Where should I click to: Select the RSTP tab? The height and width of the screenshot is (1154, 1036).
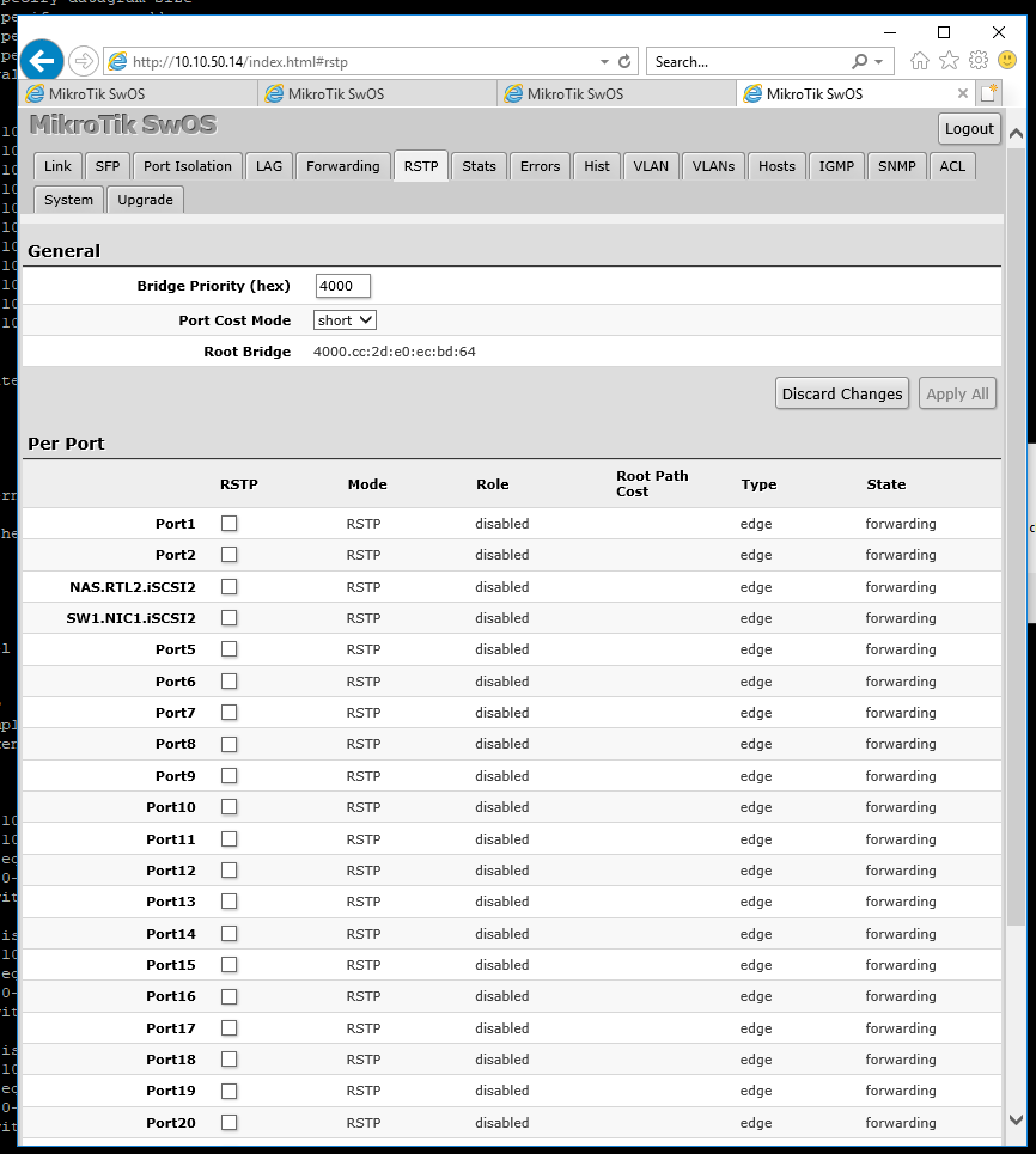point(421,166)
